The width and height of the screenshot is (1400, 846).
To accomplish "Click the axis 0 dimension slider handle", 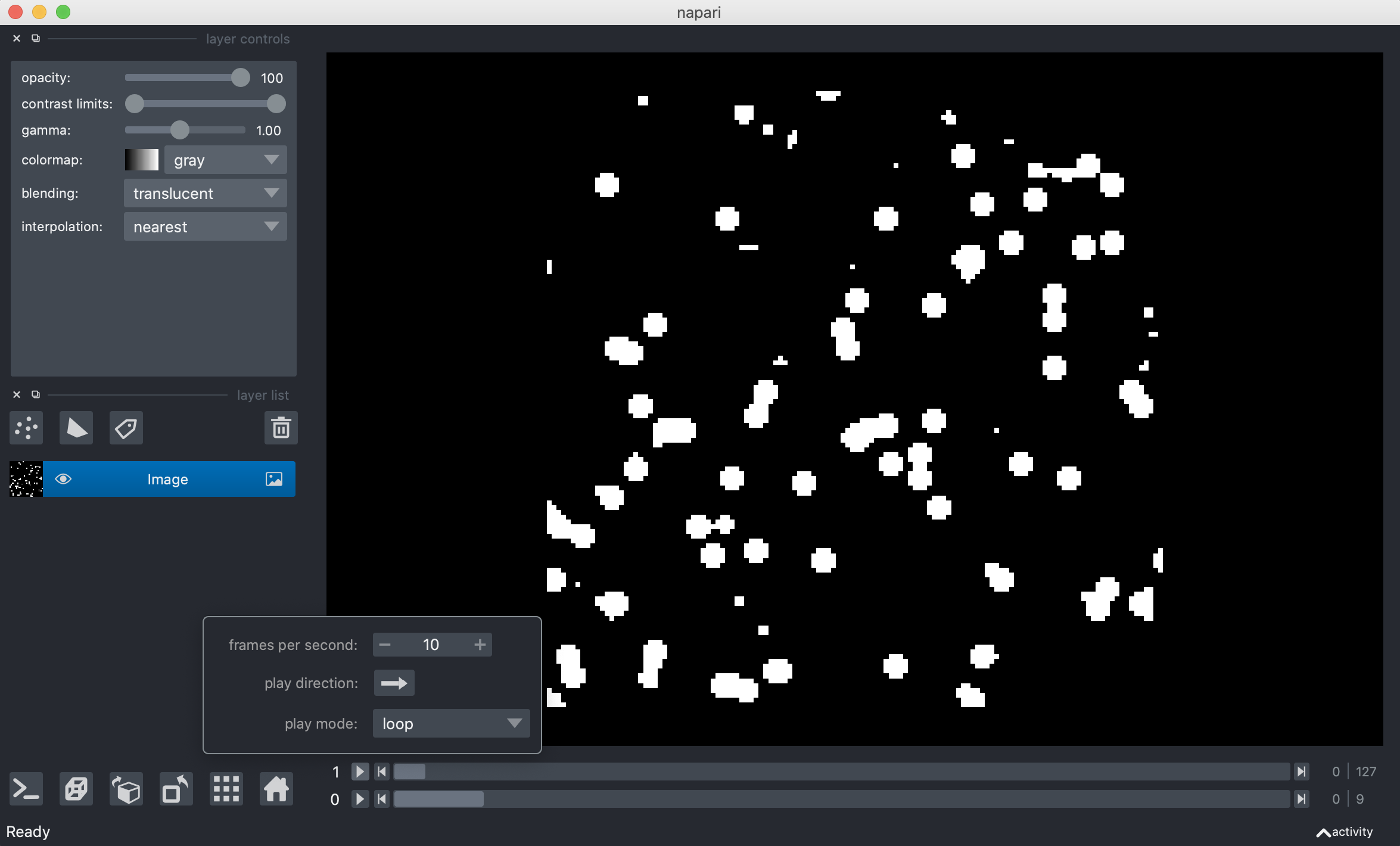I will pos(438,798).
